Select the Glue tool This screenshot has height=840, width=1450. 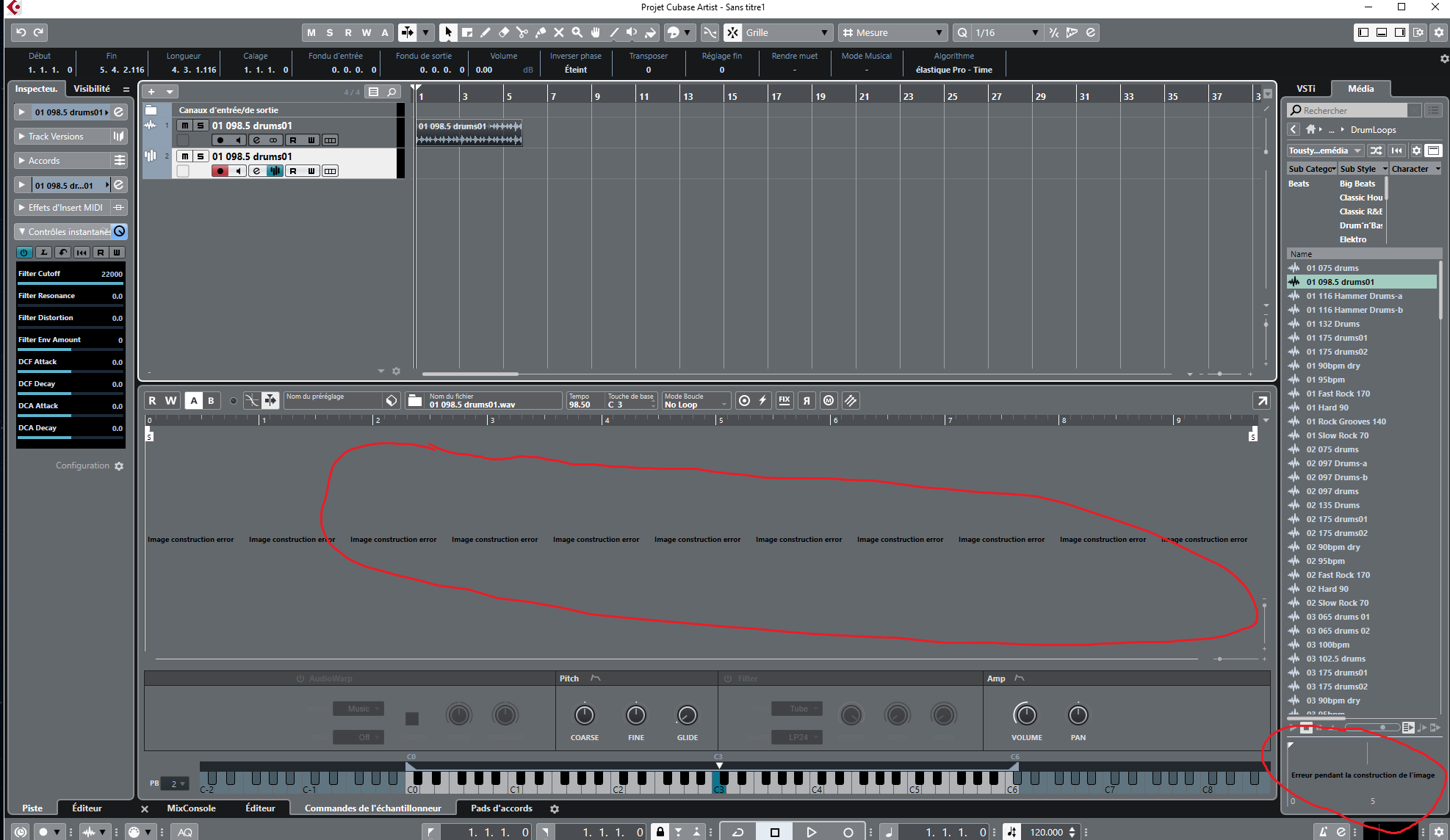click(x=541, y=32)
